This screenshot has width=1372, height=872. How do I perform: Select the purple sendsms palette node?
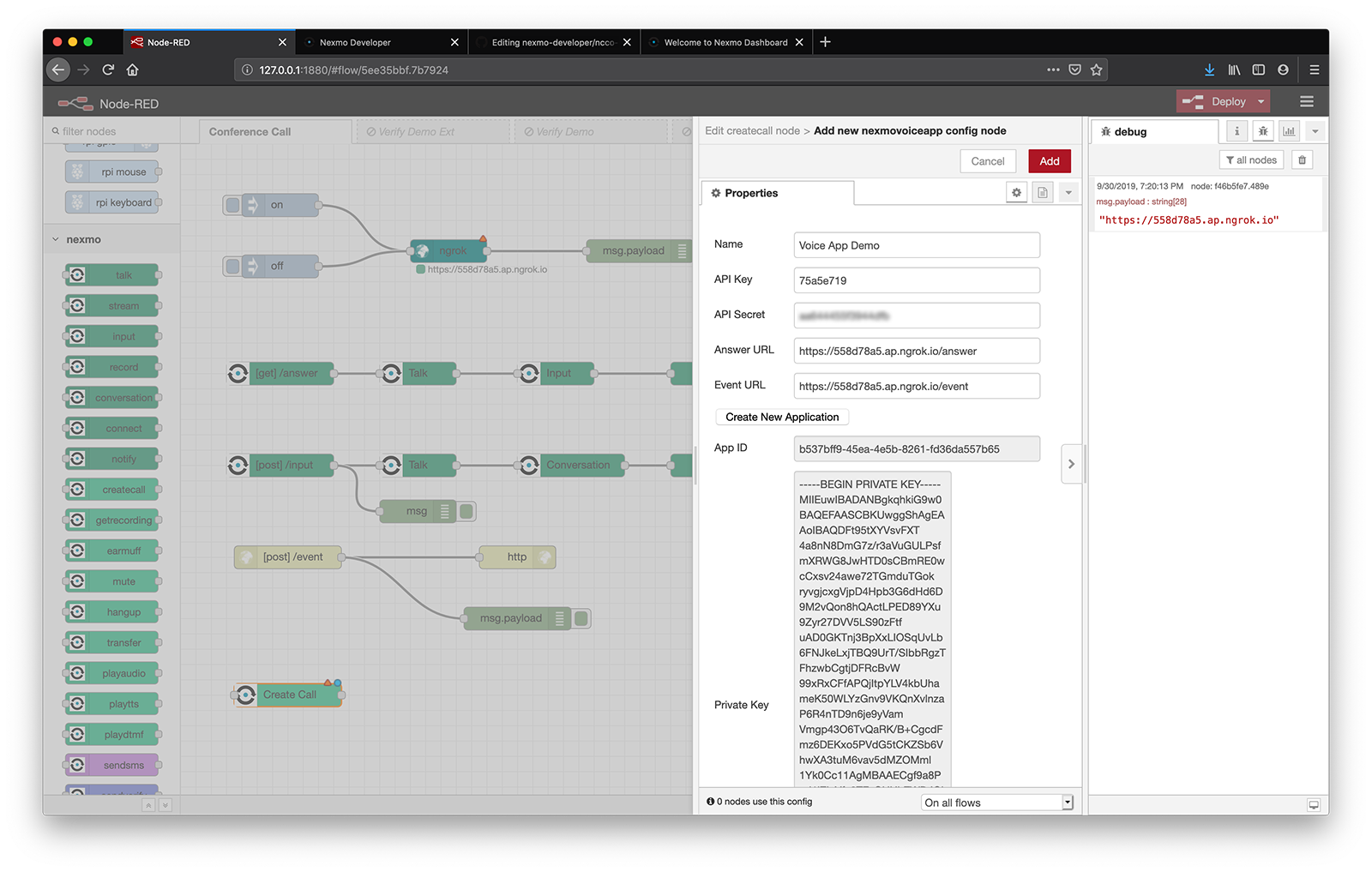(x=111, y=765)
